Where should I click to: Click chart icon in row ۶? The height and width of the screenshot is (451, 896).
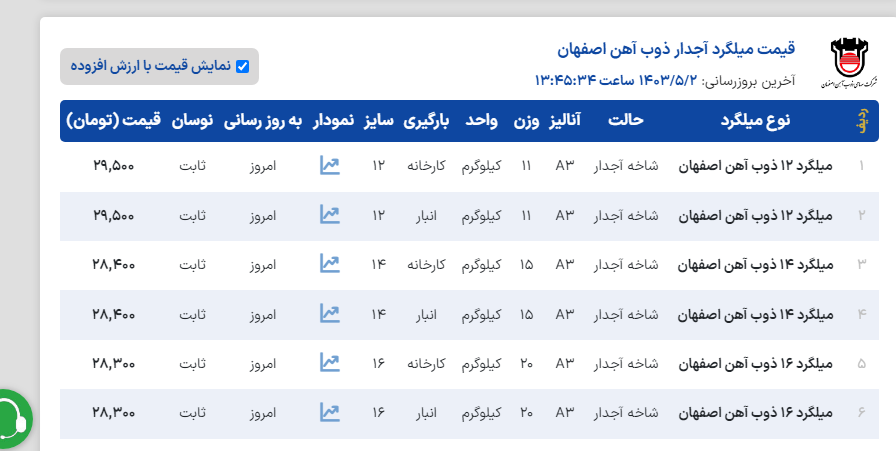coord(330,411)
